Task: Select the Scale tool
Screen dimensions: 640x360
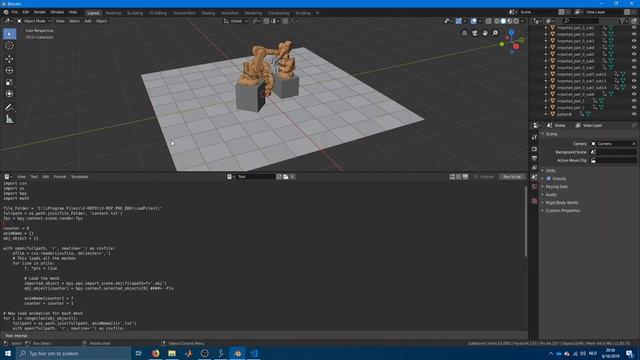Action: tap(9, 82)
